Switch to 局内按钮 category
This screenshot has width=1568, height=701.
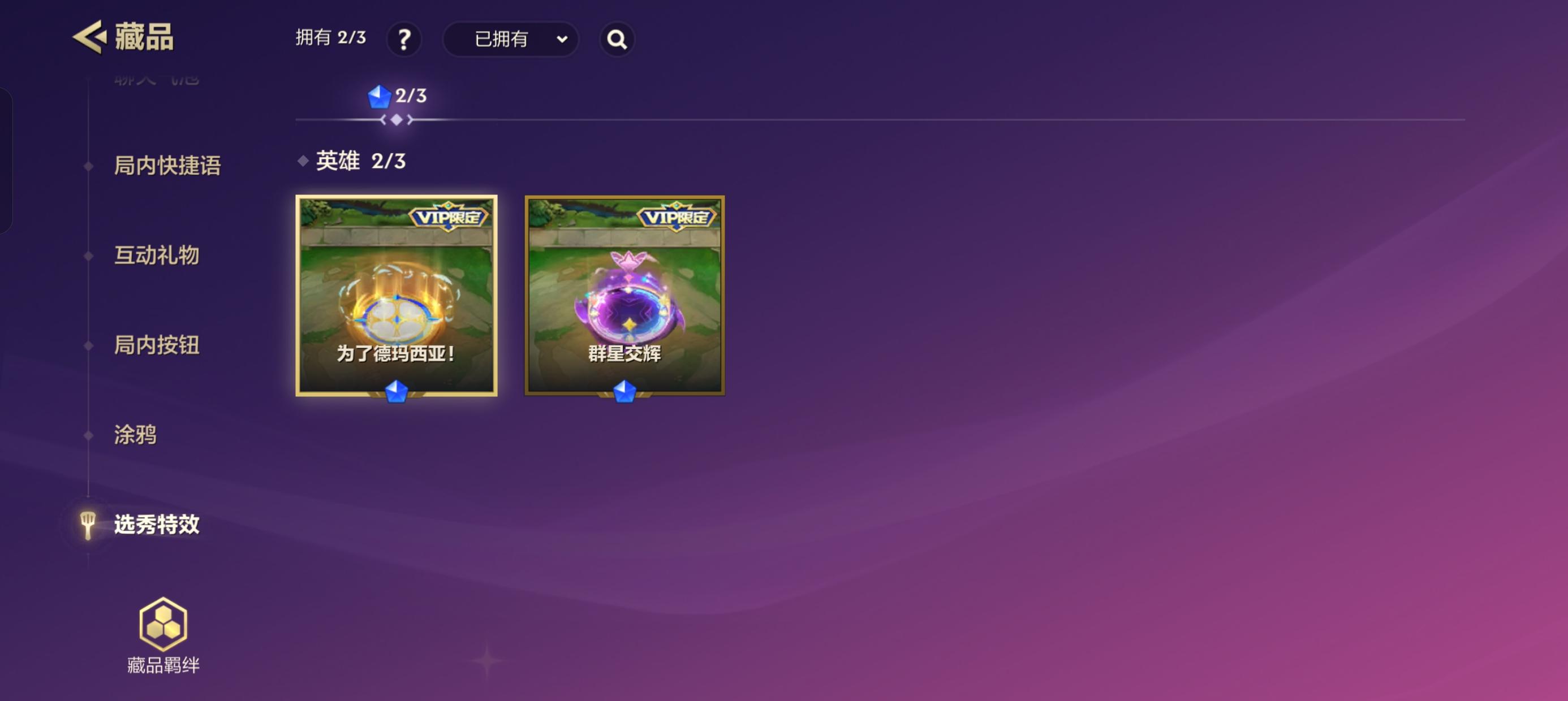pyautogui.click(x=157, y=345)
